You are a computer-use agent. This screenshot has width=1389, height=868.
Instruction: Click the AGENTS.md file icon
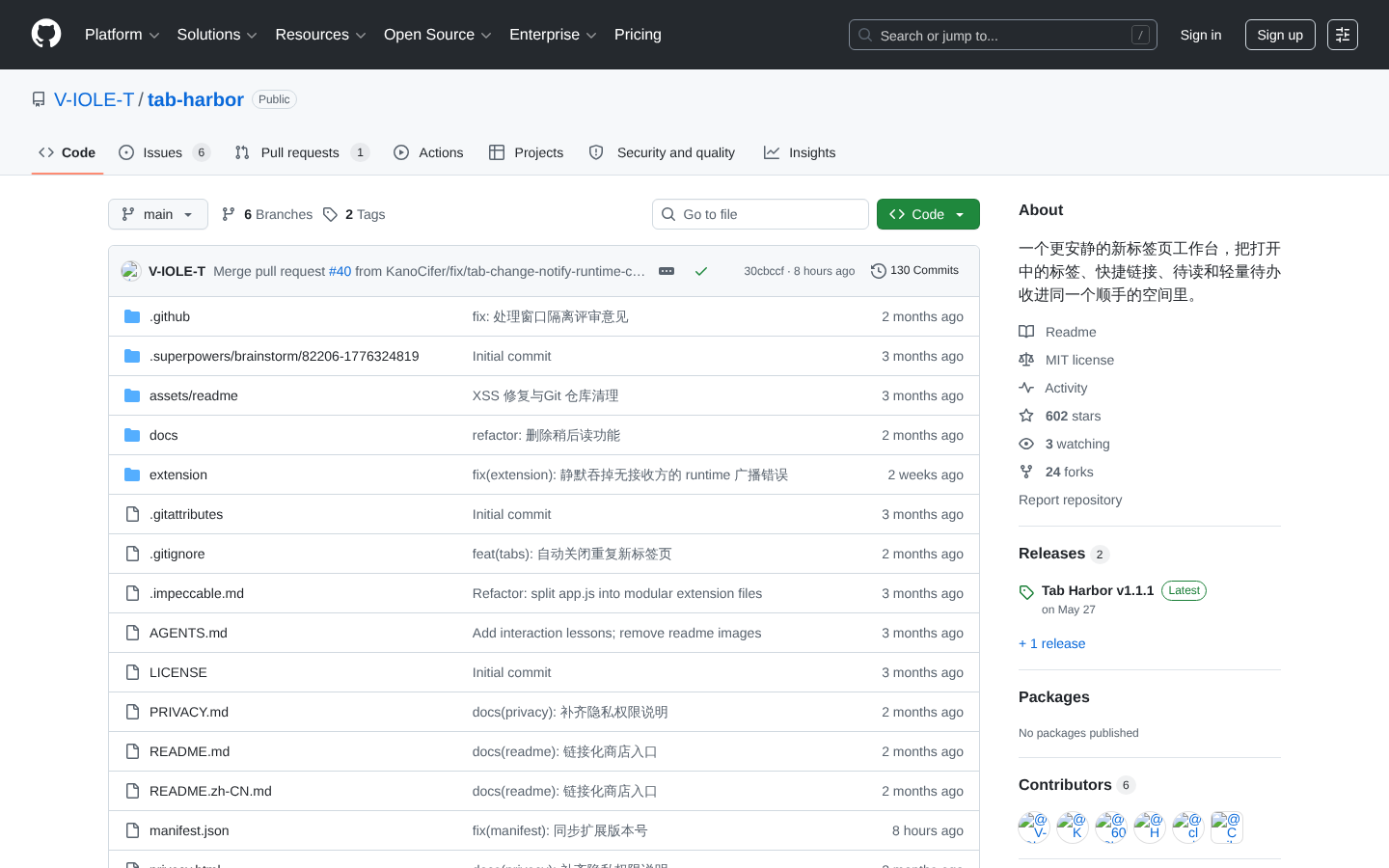[x=132, y=633]
